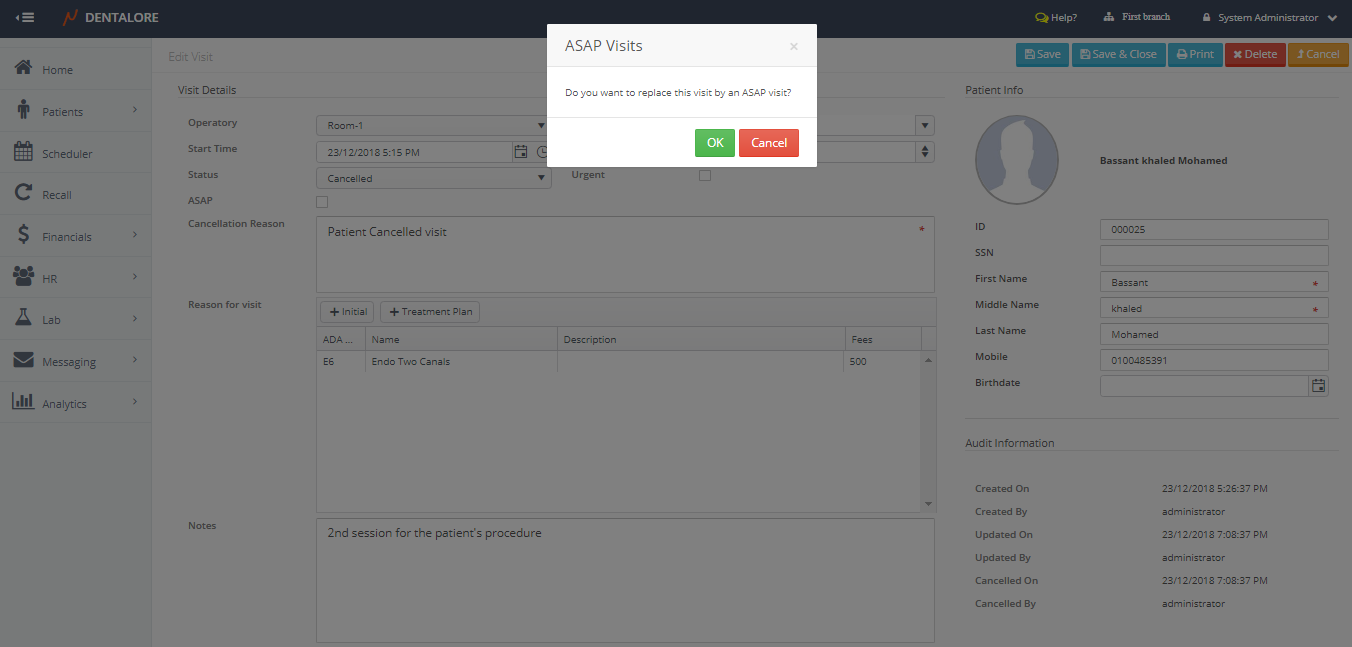Click the Help icon in top bar

(x=1041, y=18)
